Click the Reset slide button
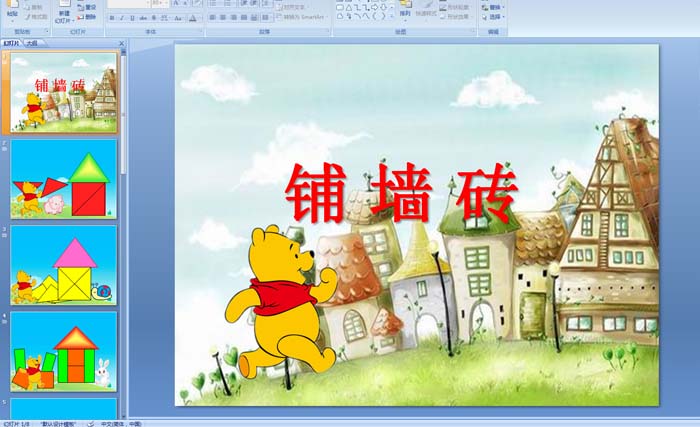This screenshot has width=700, height=427. point(88,7)
